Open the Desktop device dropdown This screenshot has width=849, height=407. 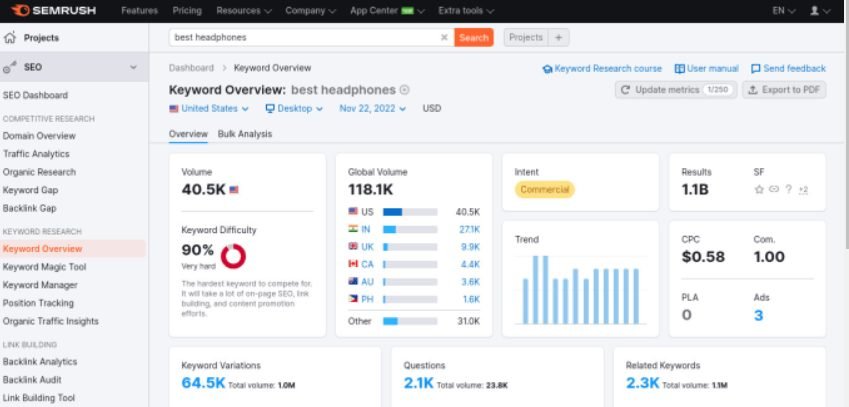coord(294,108)
